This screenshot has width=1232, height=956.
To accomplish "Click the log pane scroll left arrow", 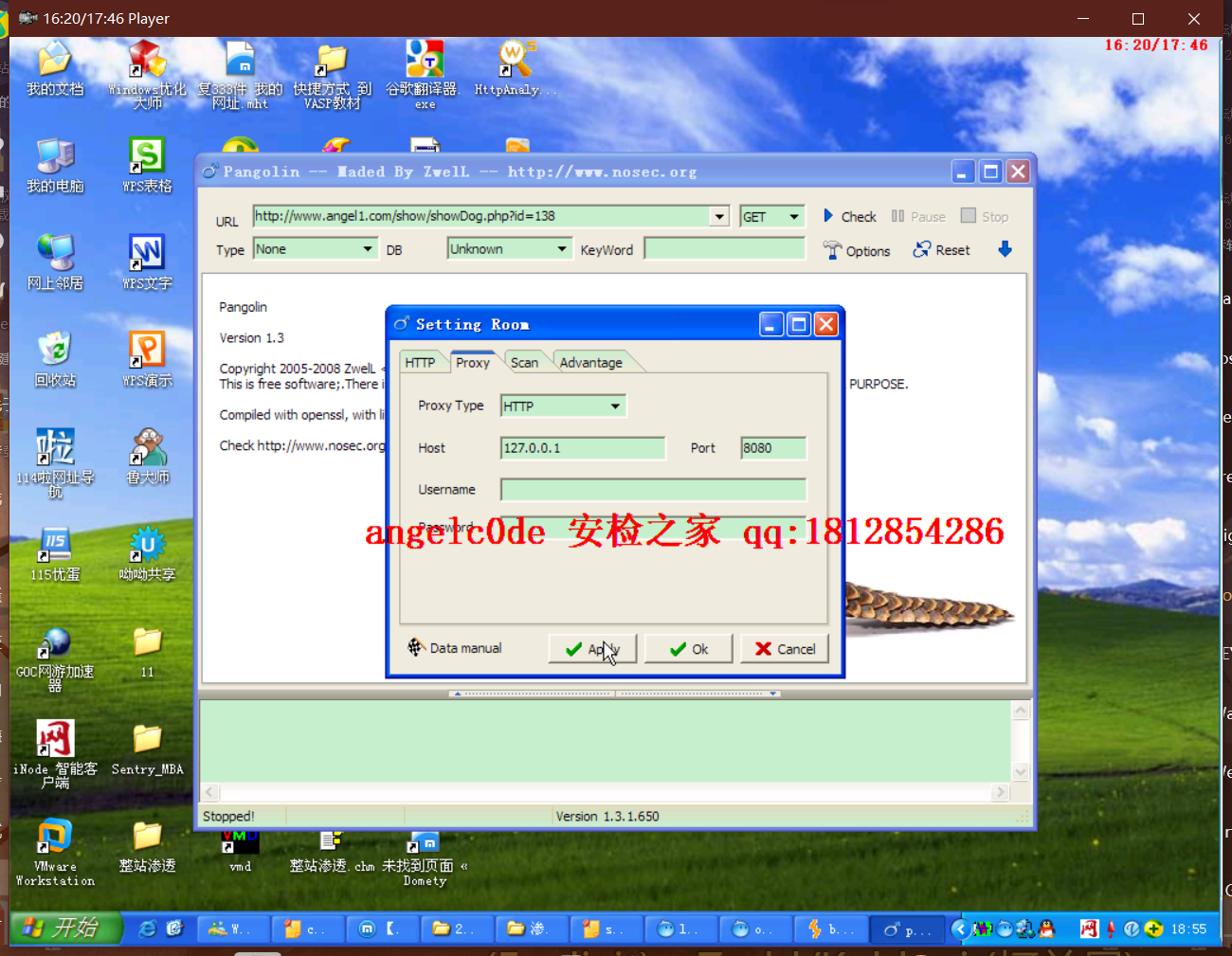I will click(x=210, y=792).
